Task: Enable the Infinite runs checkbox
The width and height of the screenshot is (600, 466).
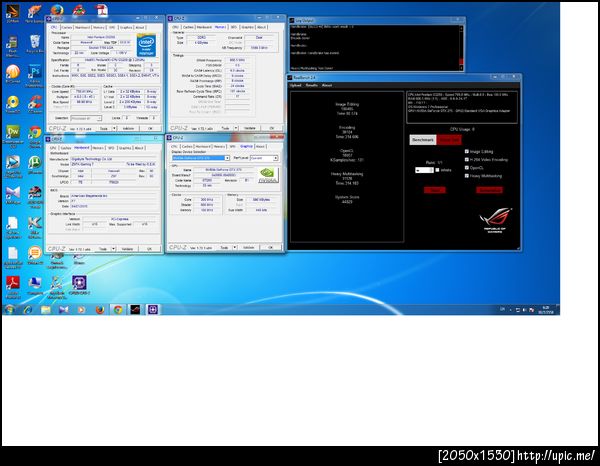Action: (437, 170)
